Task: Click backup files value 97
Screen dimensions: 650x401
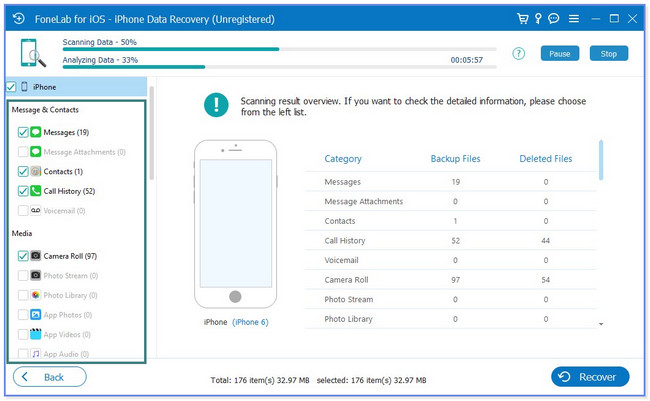Action: pyautogui.click(x=456, y=280)
